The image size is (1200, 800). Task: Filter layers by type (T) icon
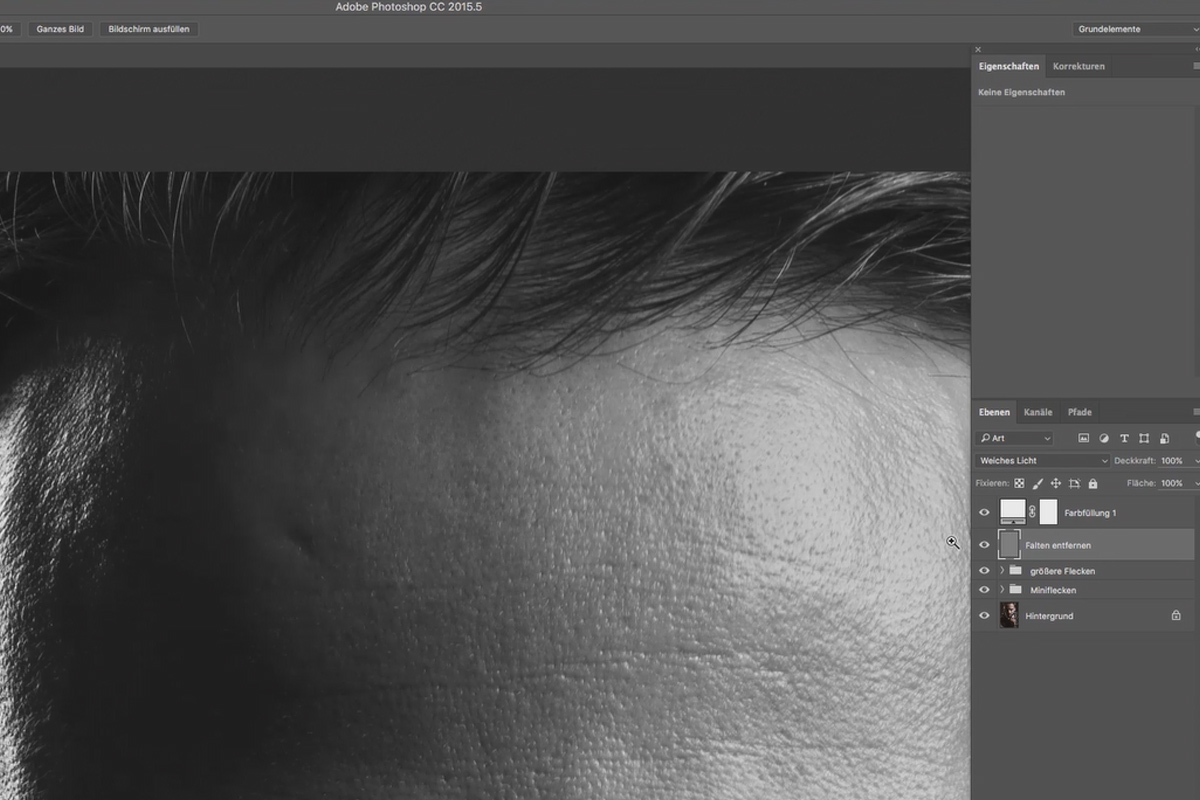(x=1124, y=438)
